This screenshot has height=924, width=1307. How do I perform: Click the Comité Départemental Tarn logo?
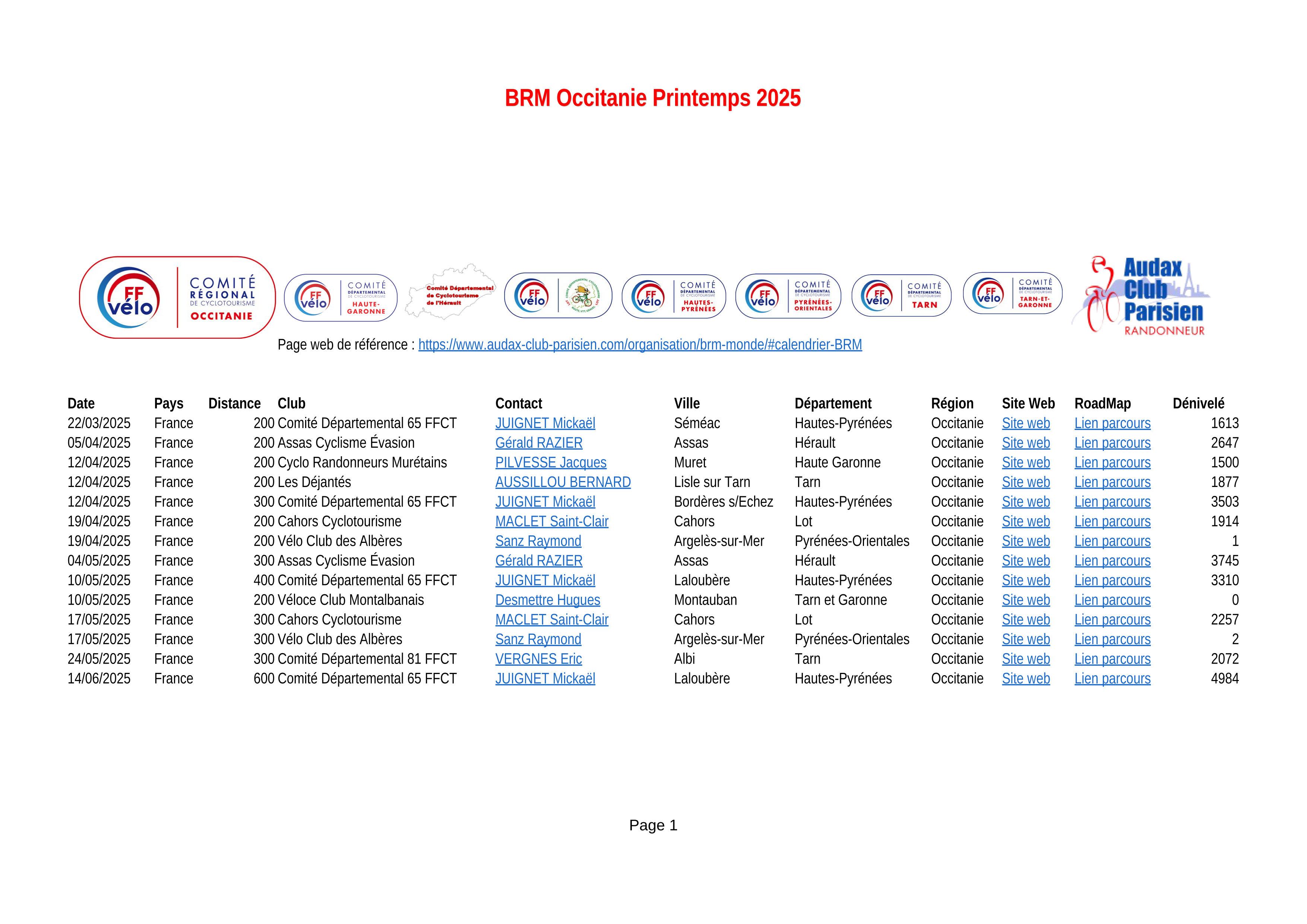[901, 295]
